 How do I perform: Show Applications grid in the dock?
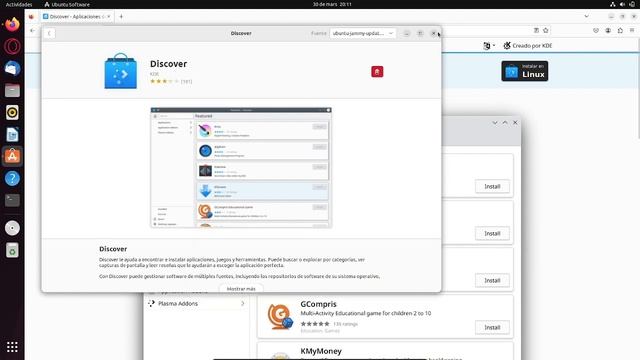tap(12, 347)
